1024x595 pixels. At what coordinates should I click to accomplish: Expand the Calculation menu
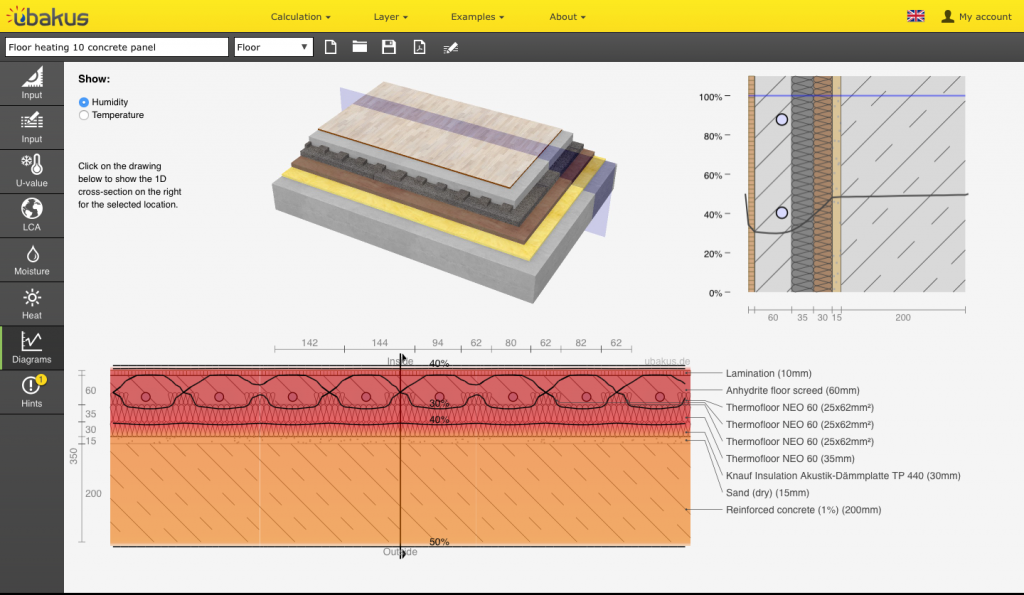coord(300,17)
